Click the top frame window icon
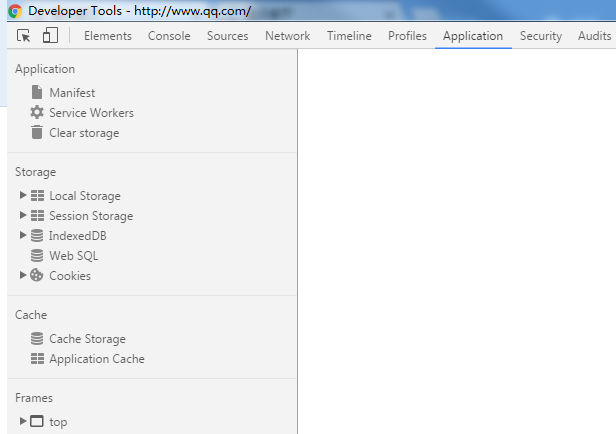The height and width of the screenshot is (434, 616). point(37,421)
